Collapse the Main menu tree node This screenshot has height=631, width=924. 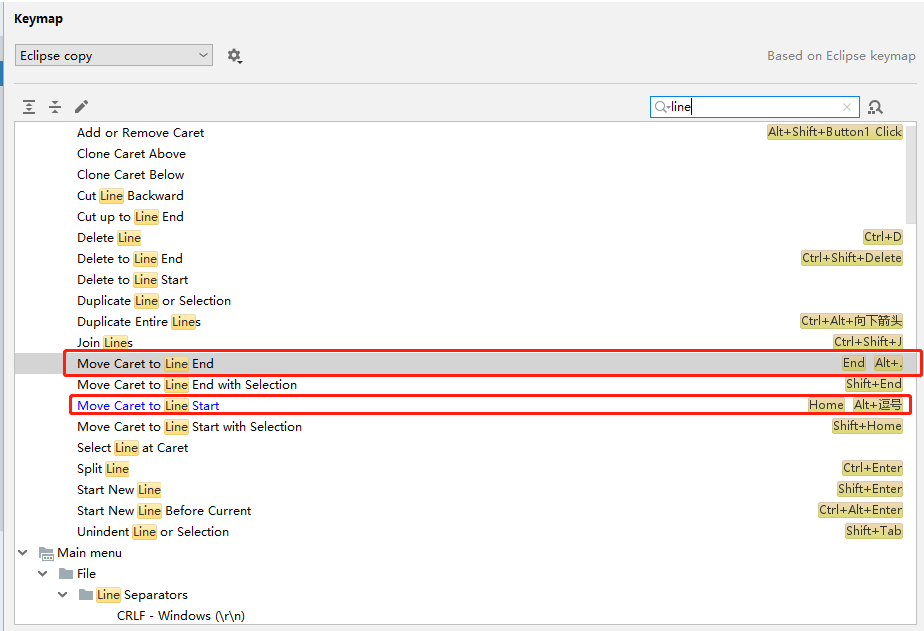click(23, 553)
